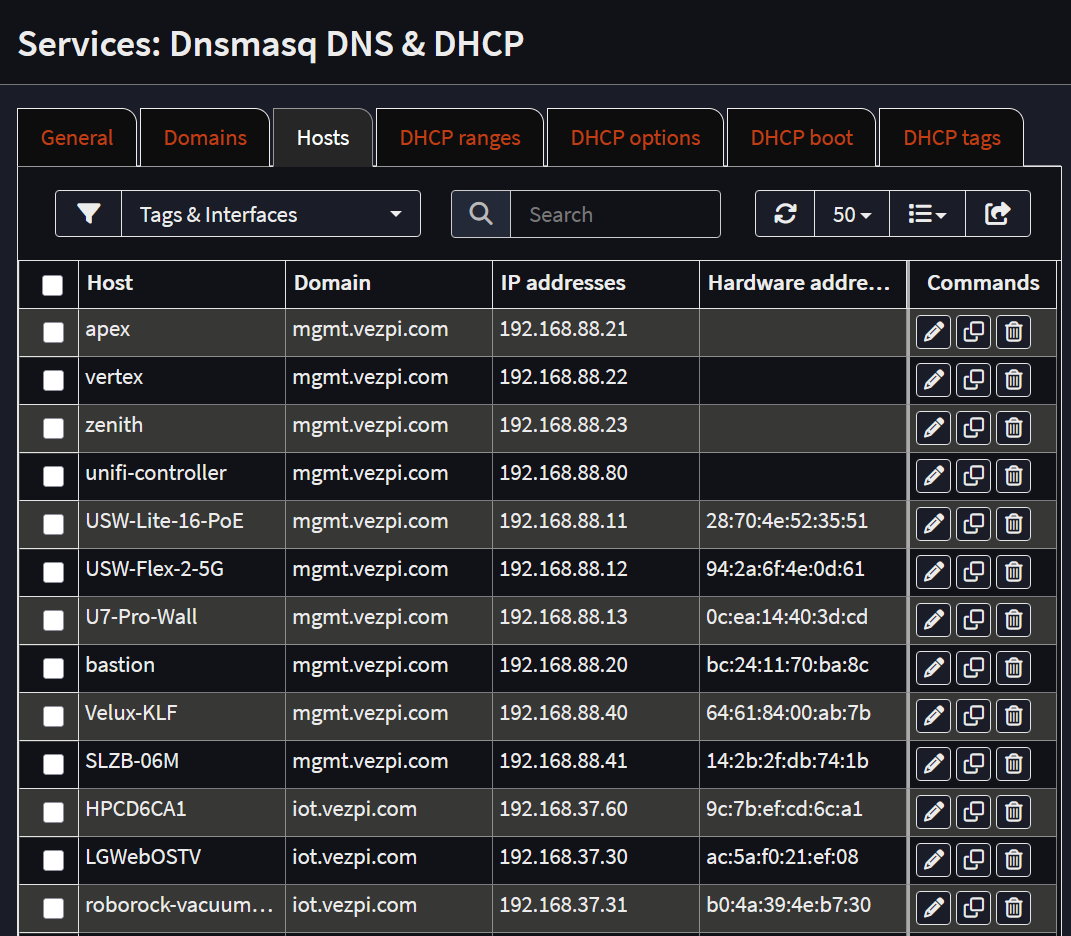Click the search magnifier icon
The image size is (1071, 936).
[x=480, y=213]
